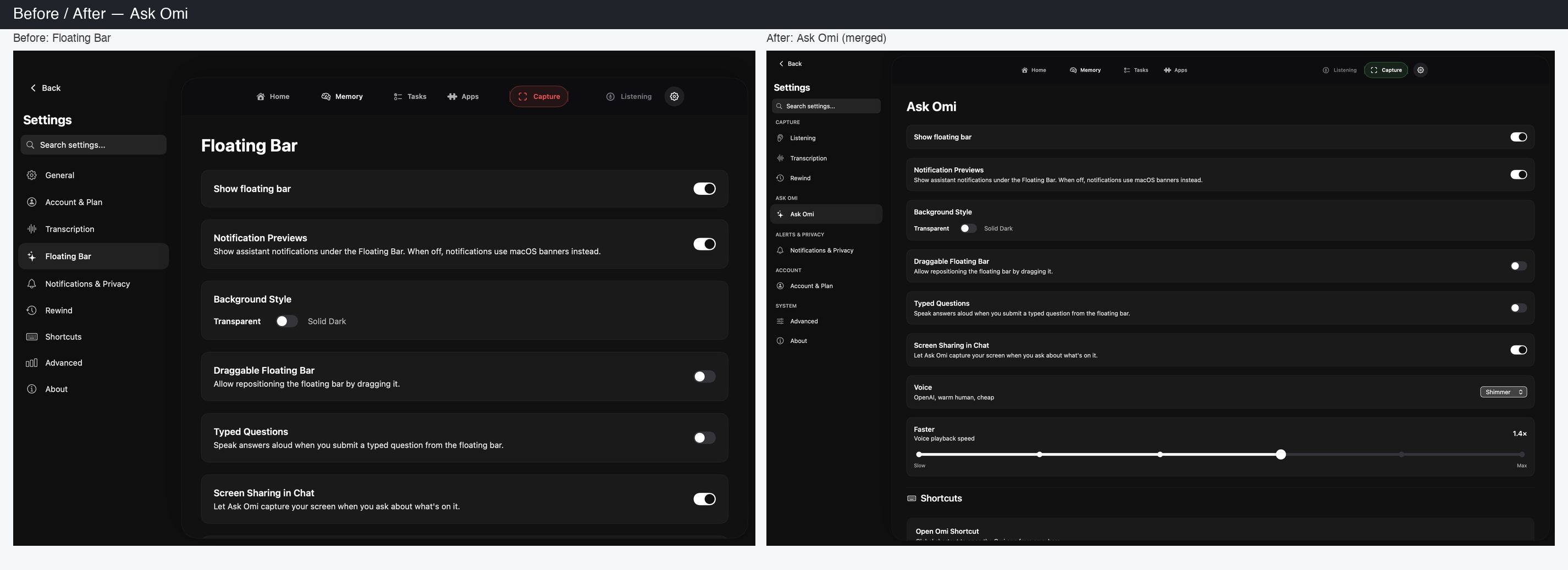Click the Transcription waveform icon in Before sidebar
The width and height of the screenshot is (1568, 570).
pyautogui.click(x=32, y=229)
